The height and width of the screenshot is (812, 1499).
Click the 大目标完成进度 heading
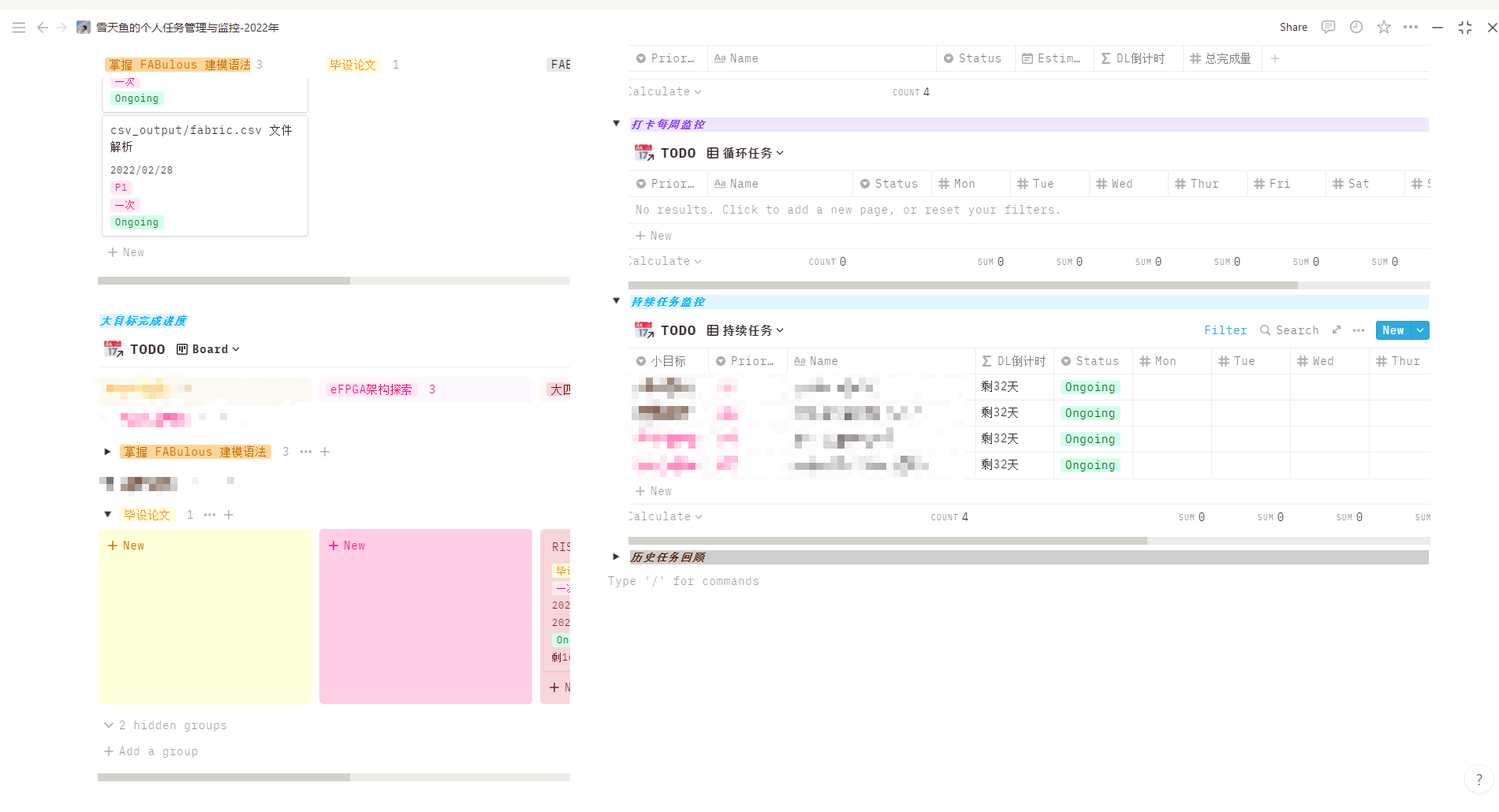[144, 321]
